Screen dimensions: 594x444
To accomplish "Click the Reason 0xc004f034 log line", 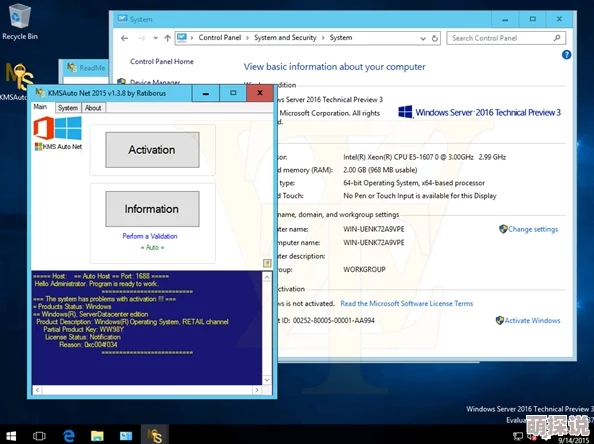I will pos(88,345).
